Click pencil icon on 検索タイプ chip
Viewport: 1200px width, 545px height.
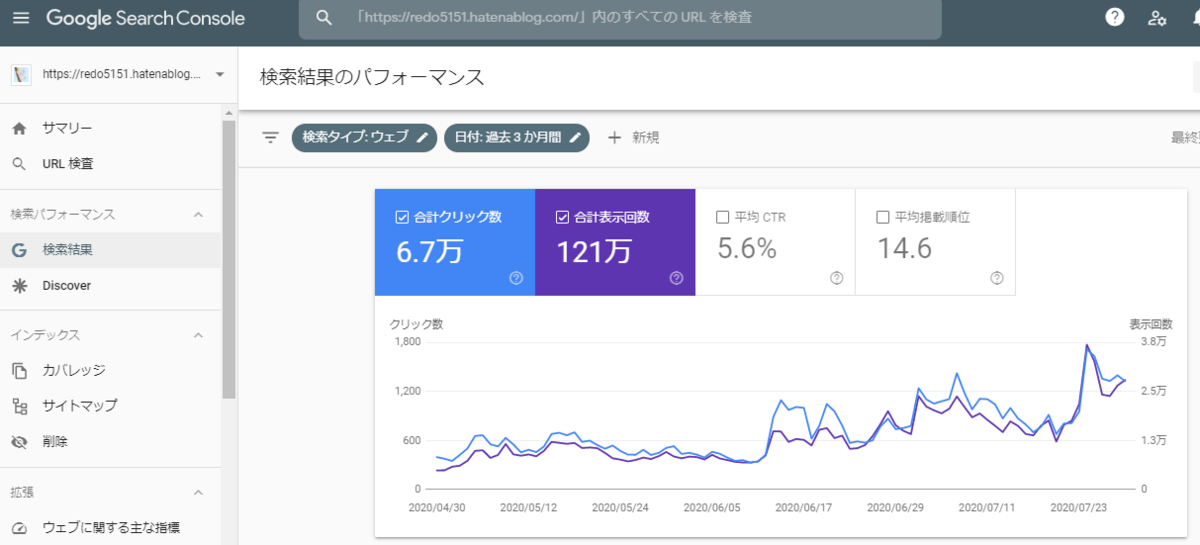click(x=423, y=138)
